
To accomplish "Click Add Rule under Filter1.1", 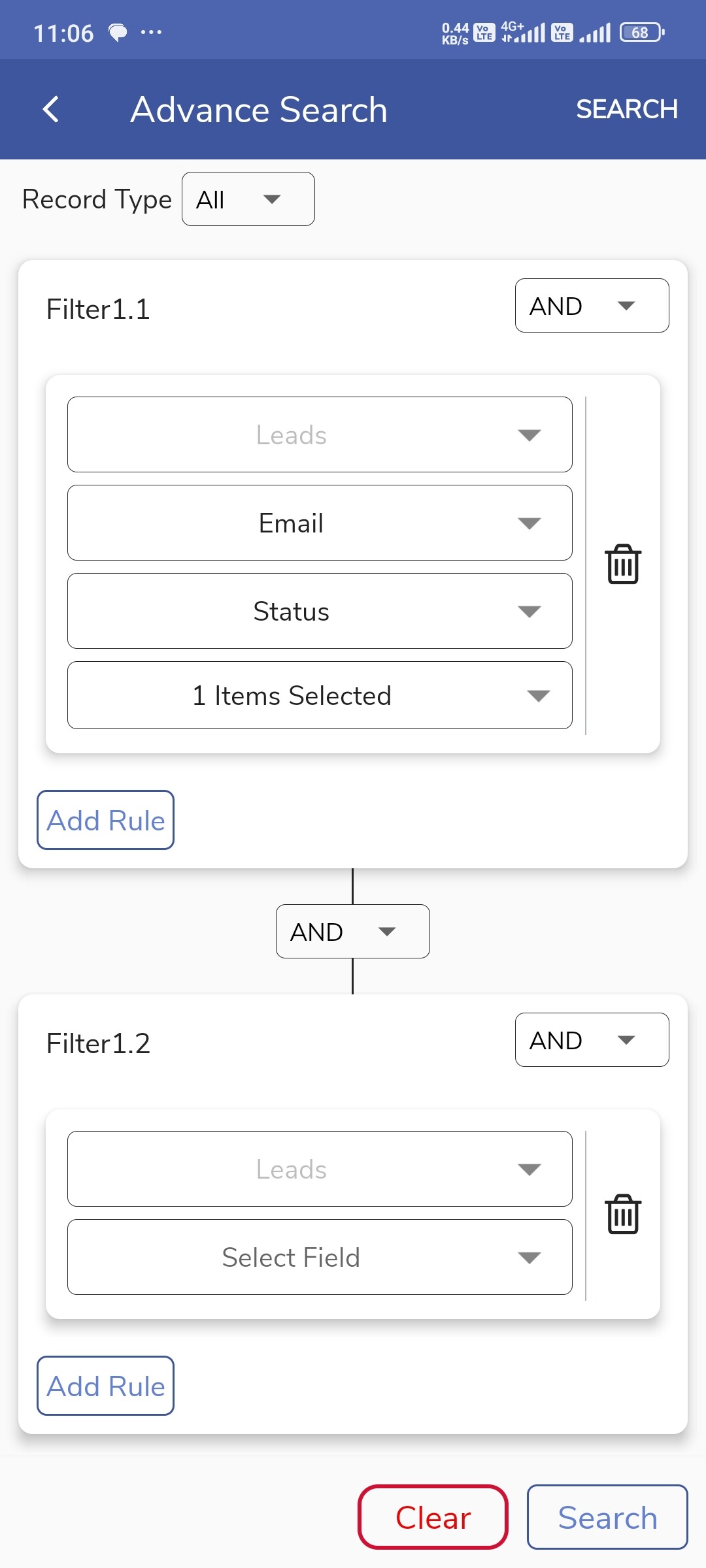I will pos(105,820).
